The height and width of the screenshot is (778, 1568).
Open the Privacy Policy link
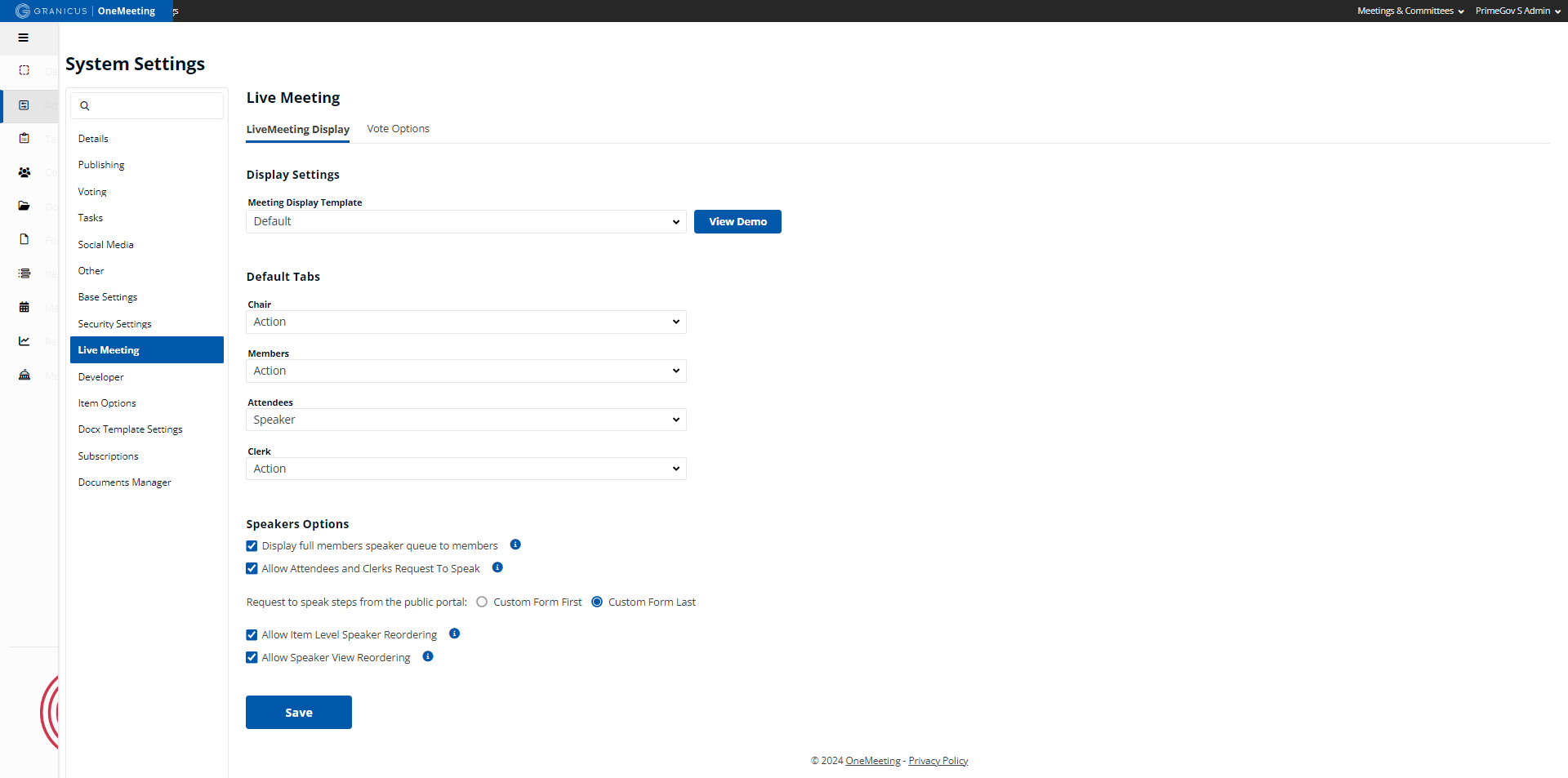pos(938,760)
